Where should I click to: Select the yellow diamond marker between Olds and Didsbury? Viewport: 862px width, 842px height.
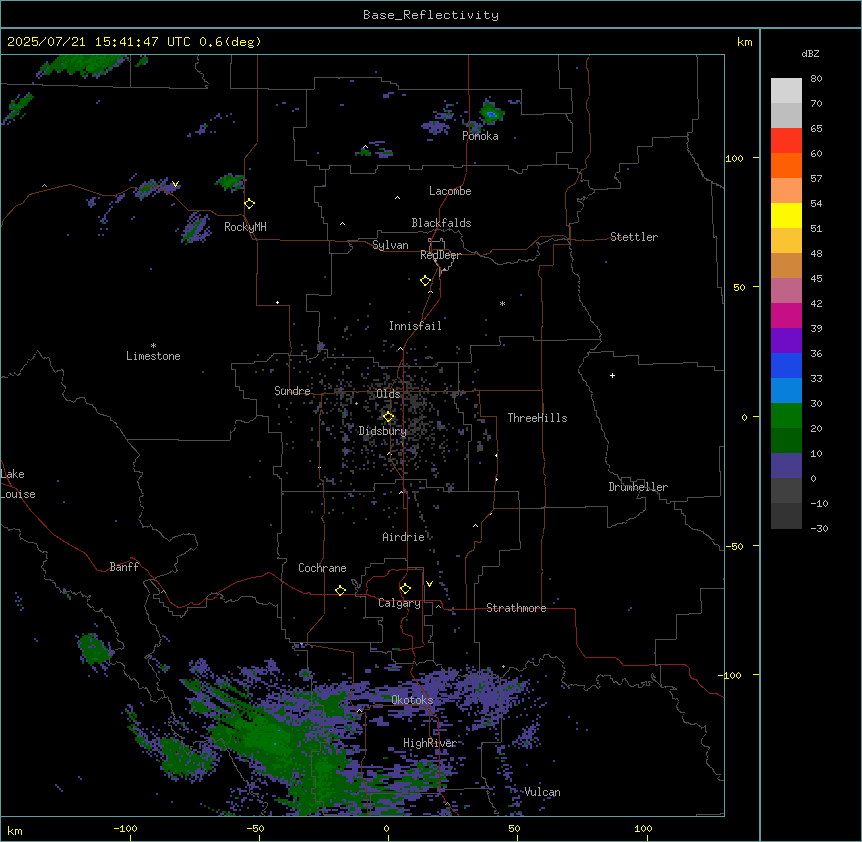click(389, 417)
